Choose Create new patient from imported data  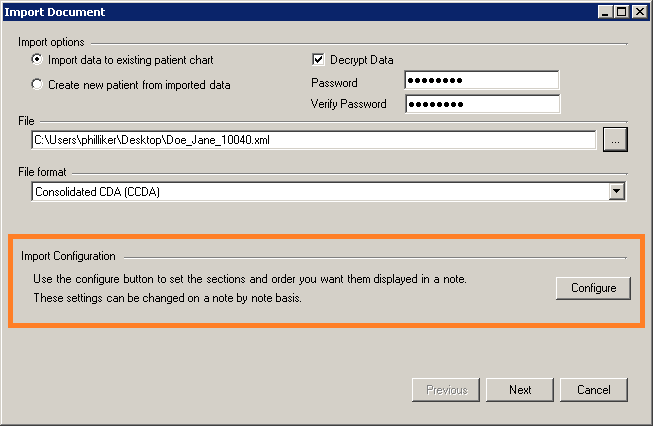pyautogui.click(x=38, y=85)
